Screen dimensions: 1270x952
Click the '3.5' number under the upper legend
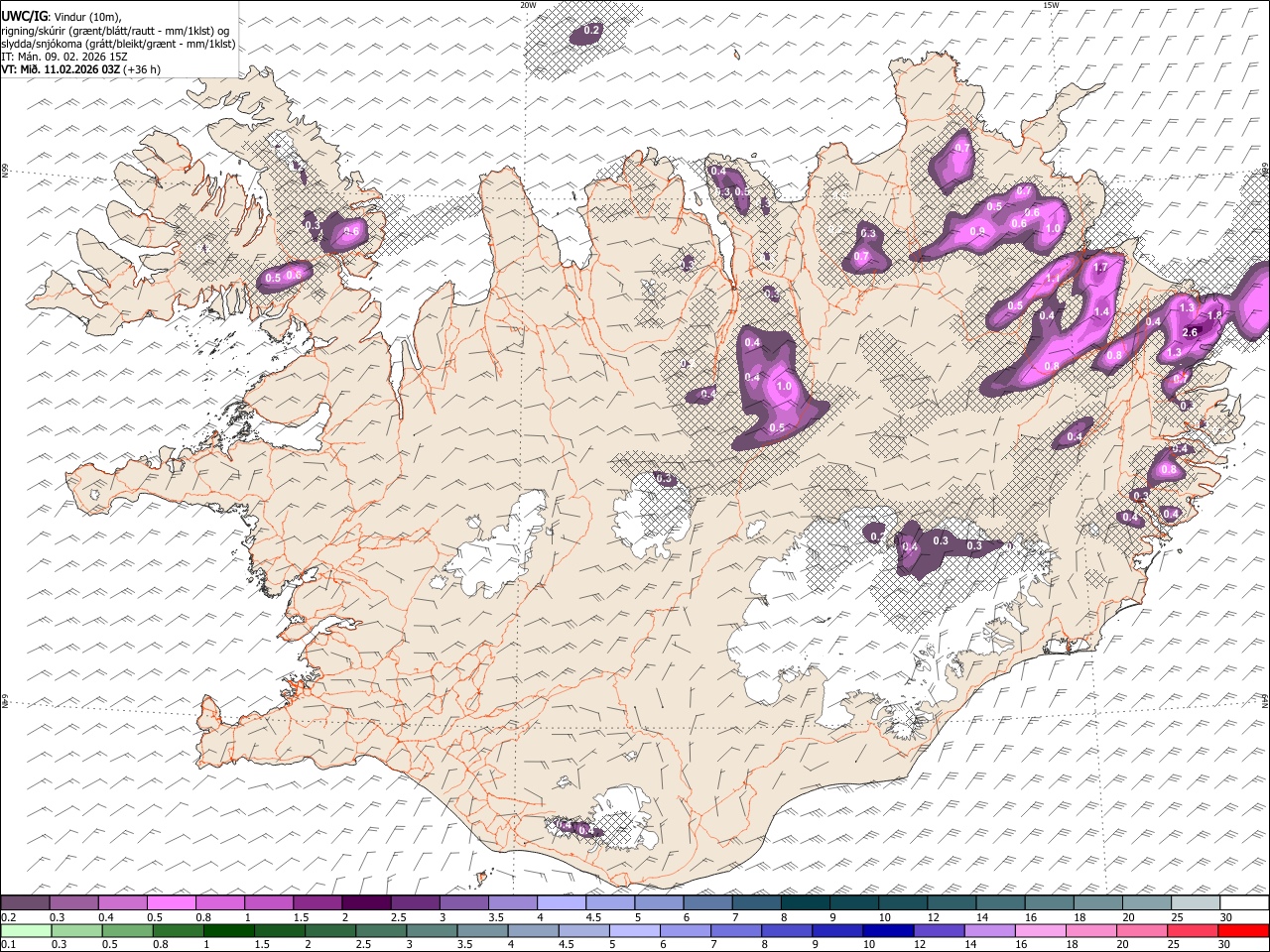point(496,917)
